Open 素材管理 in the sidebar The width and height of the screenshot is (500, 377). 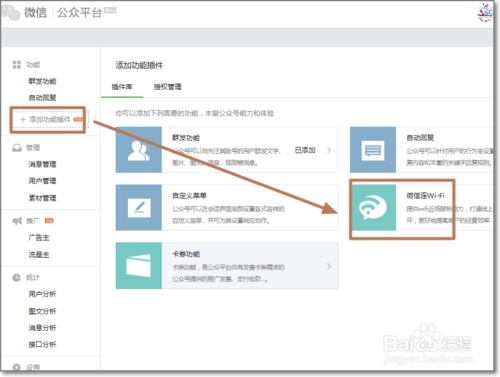[42, 198]
